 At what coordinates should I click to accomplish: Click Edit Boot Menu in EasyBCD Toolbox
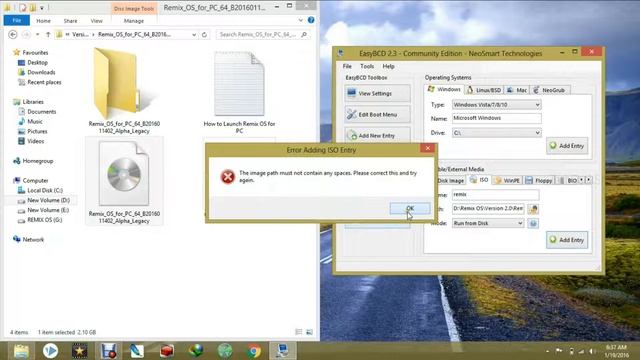[x=377, y=115]
